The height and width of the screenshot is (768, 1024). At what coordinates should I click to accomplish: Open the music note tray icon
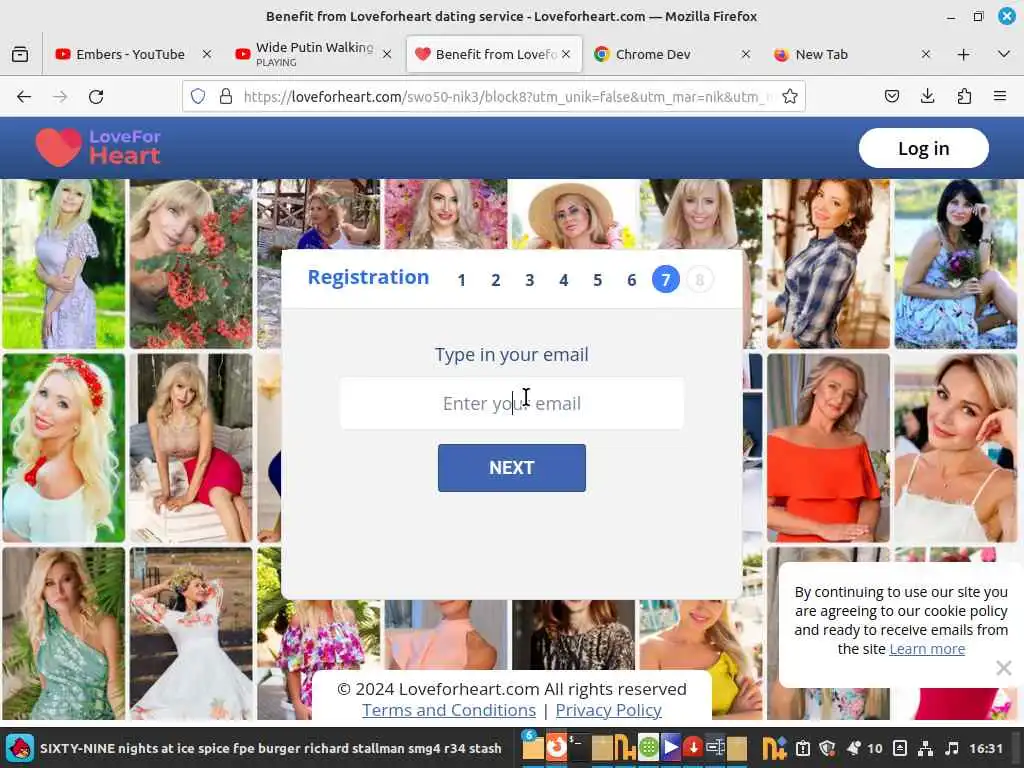[x=952, y=748]
